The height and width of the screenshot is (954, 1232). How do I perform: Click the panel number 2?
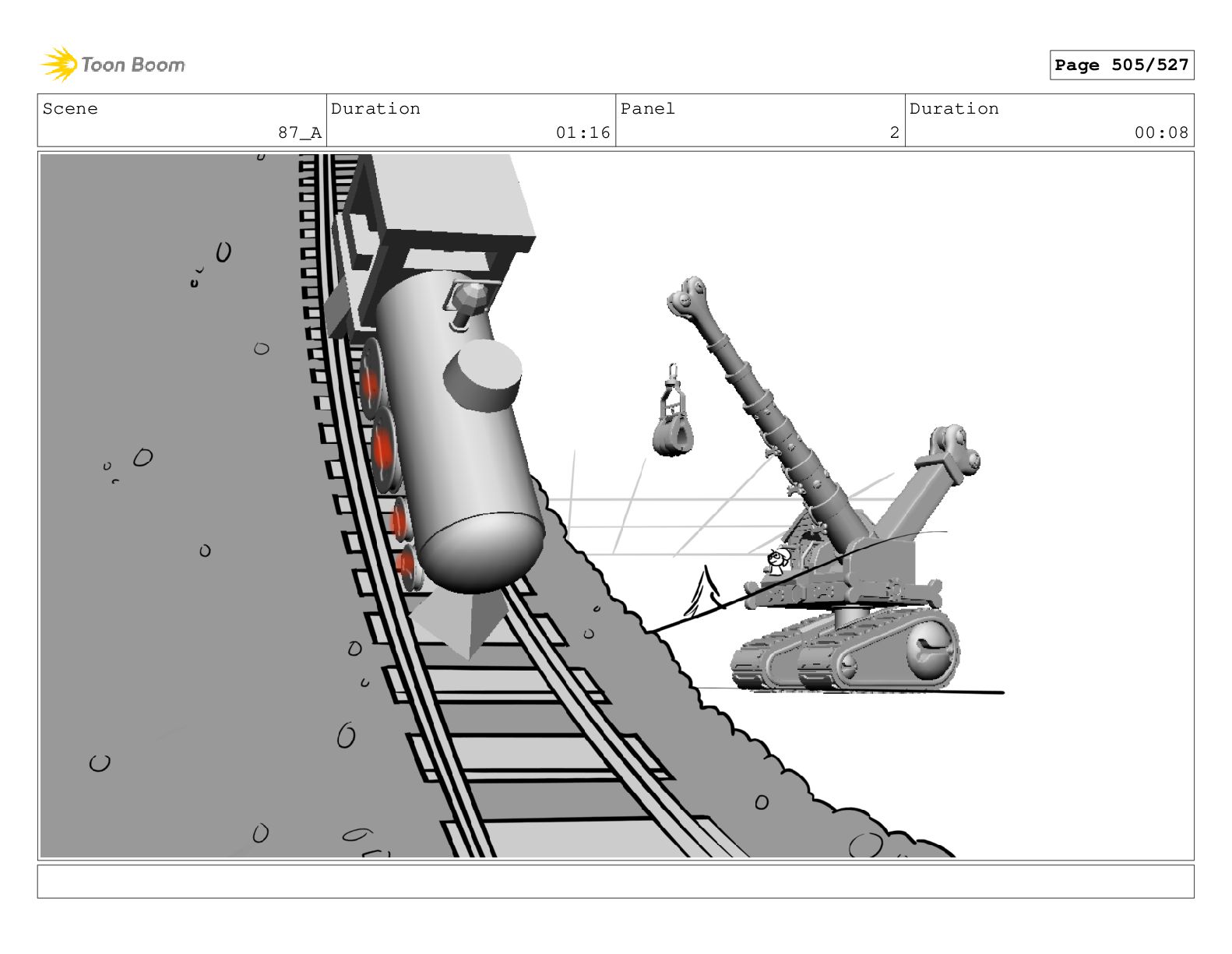(x=895, y=132)
